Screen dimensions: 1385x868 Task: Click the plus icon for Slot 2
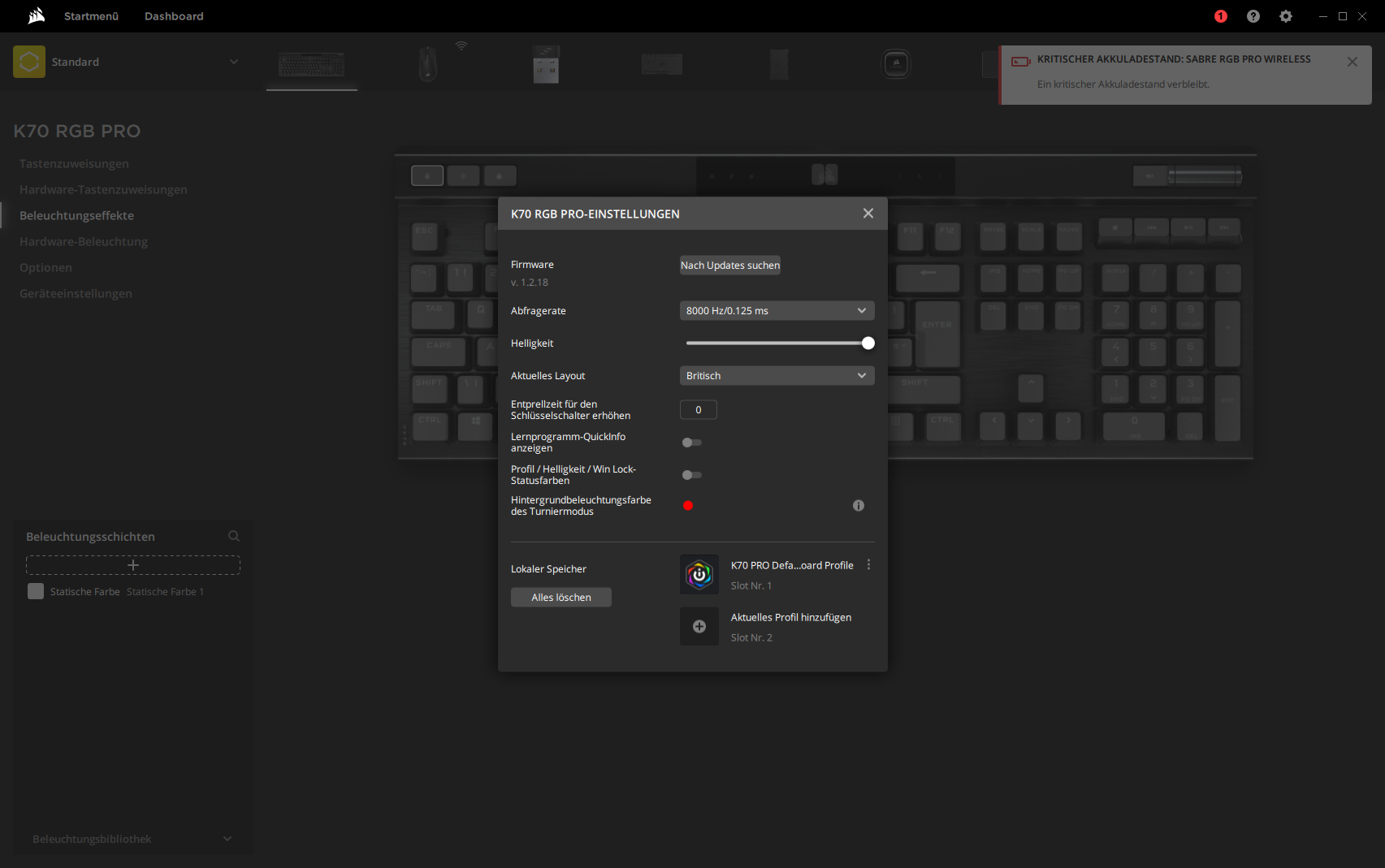pos(699,627)
